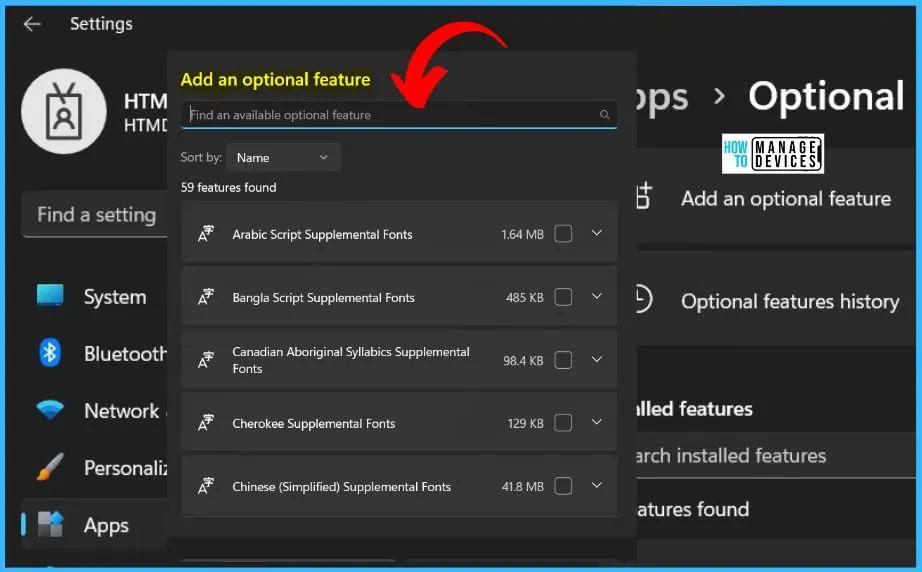Go back with the Settings arrow
Screen dimensions: 922x572
(x=32, y=24)
